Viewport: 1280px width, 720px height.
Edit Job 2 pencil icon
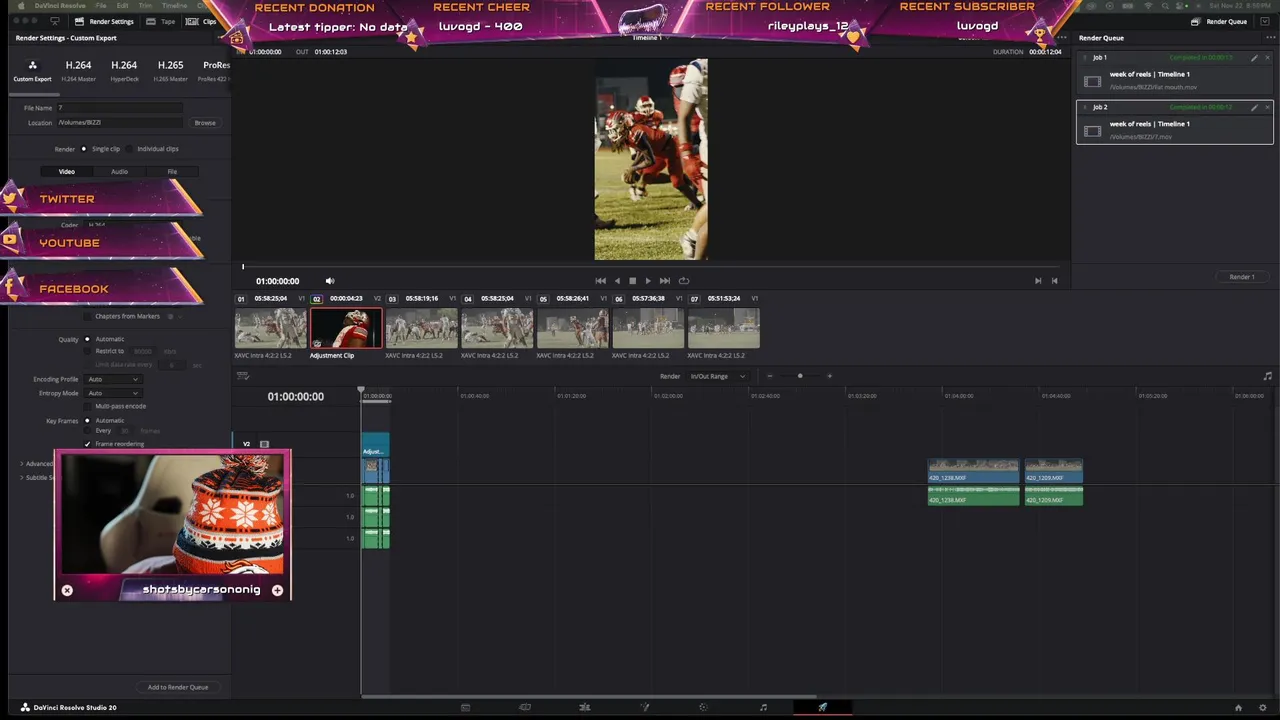click(x=1254, y=107)
